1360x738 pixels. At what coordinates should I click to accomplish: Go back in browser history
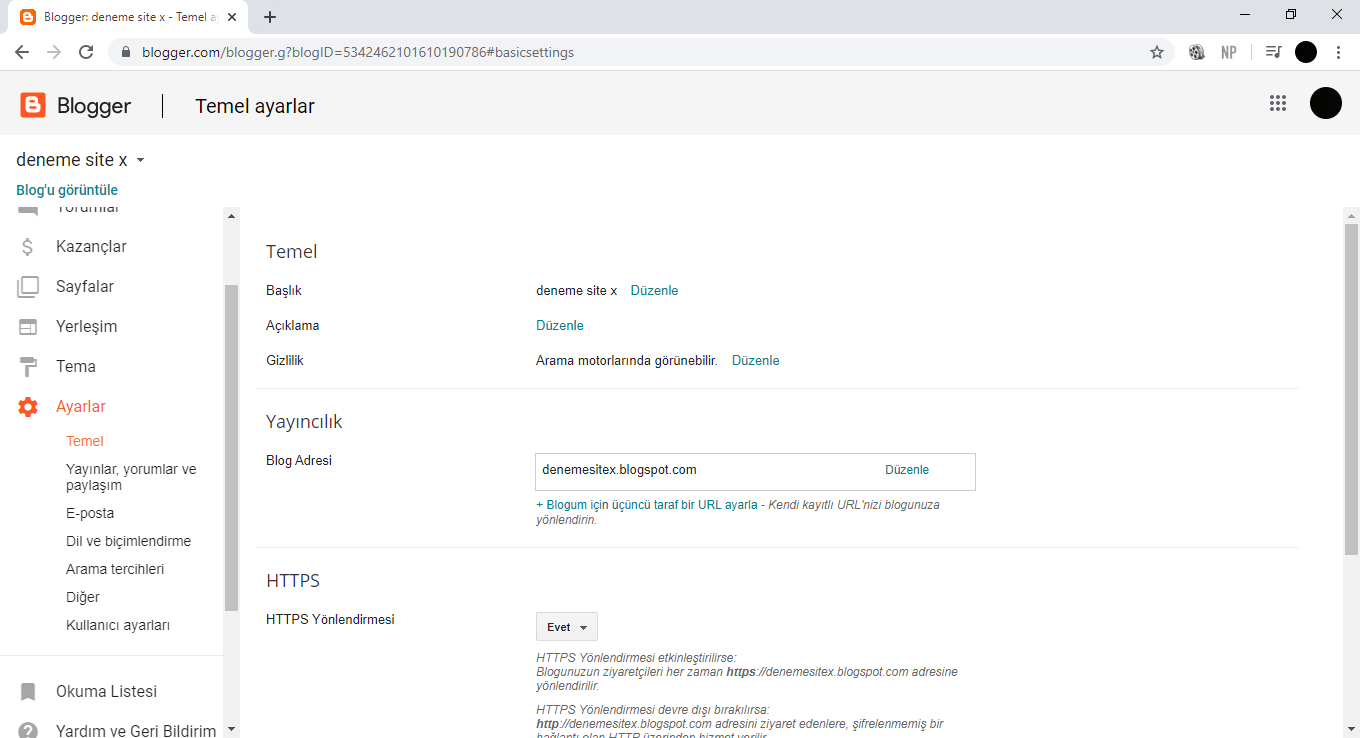tap(22, 52)
